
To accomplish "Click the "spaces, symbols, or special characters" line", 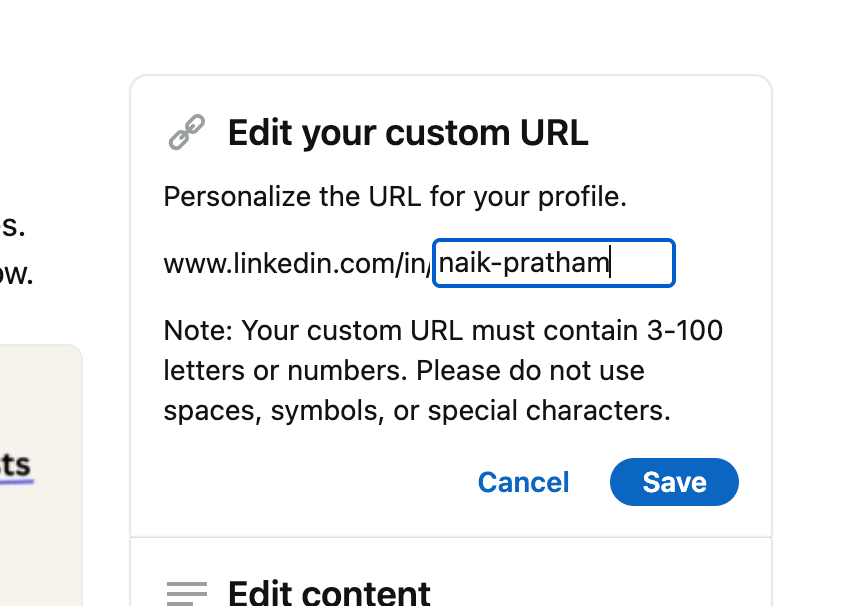I will pos(416,410).
